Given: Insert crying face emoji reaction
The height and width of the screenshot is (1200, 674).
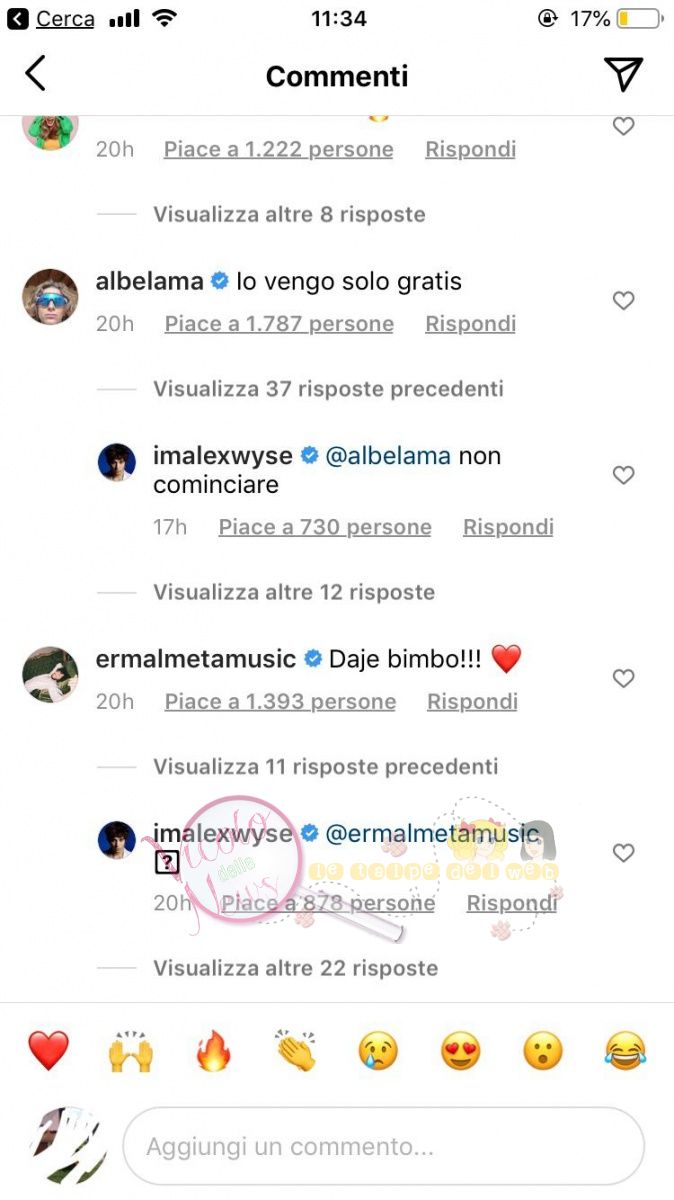Looking at the screenshot, I should coord(379,1051).
